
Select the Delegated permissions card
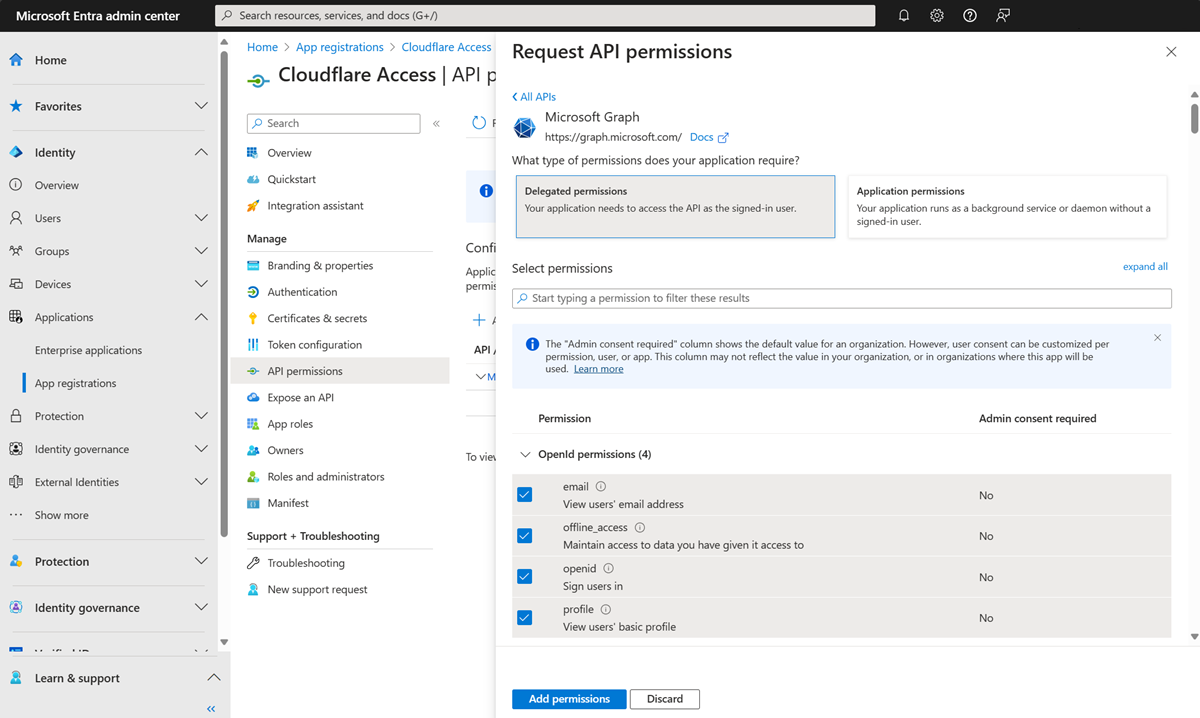[675, 207]
